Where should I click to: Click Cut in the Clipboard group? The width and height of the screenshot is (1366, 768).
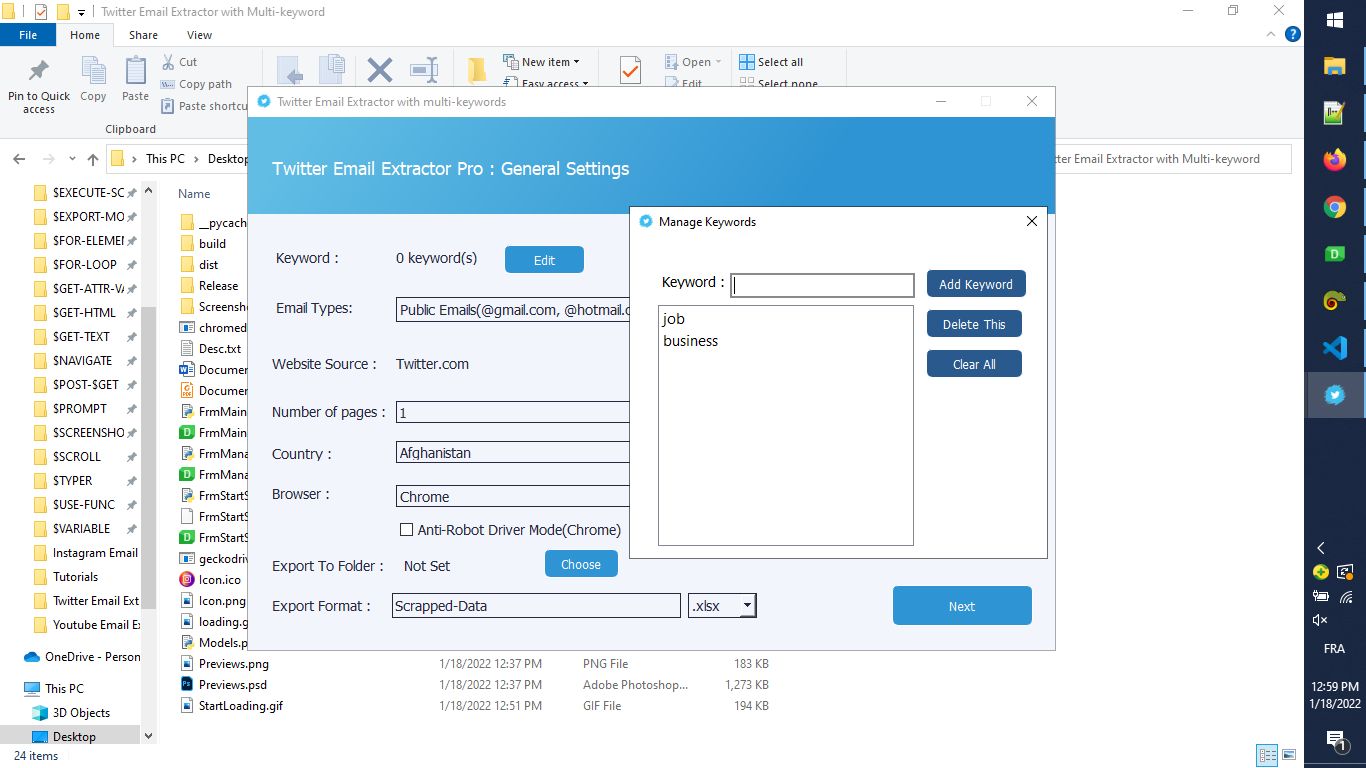[179, 62]
